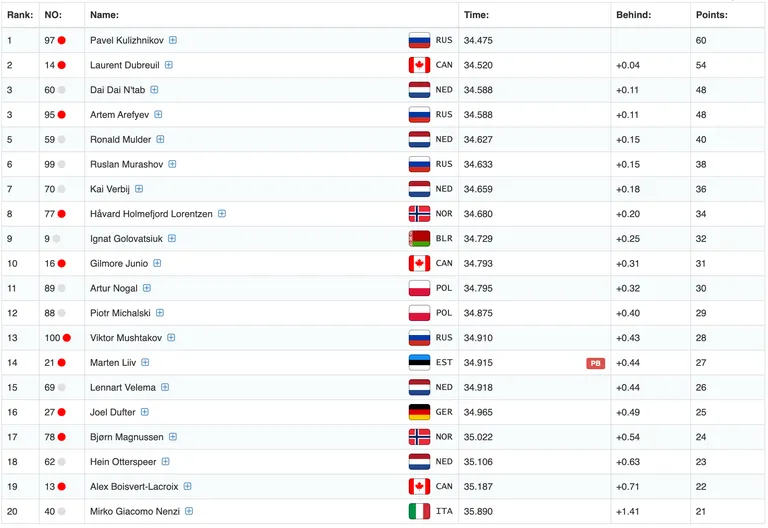Expand details for Pavel Kulizhnikov
Screen dimensions: 768x528
point(173,40)
